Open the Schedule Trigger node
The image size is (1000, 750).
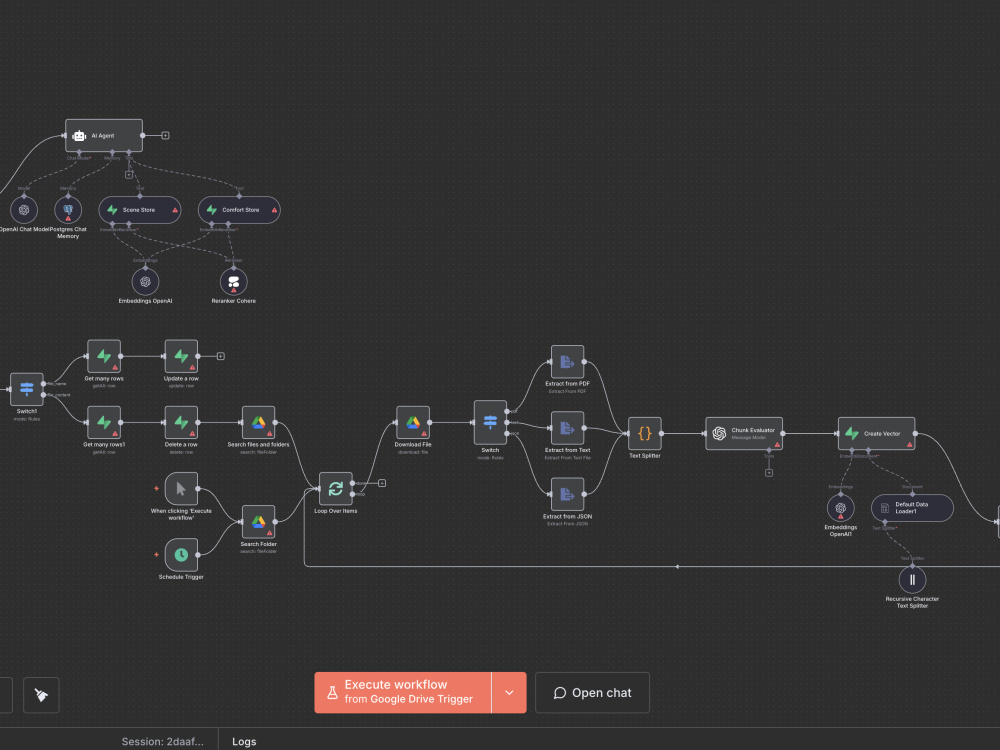(x=181, y=555)
